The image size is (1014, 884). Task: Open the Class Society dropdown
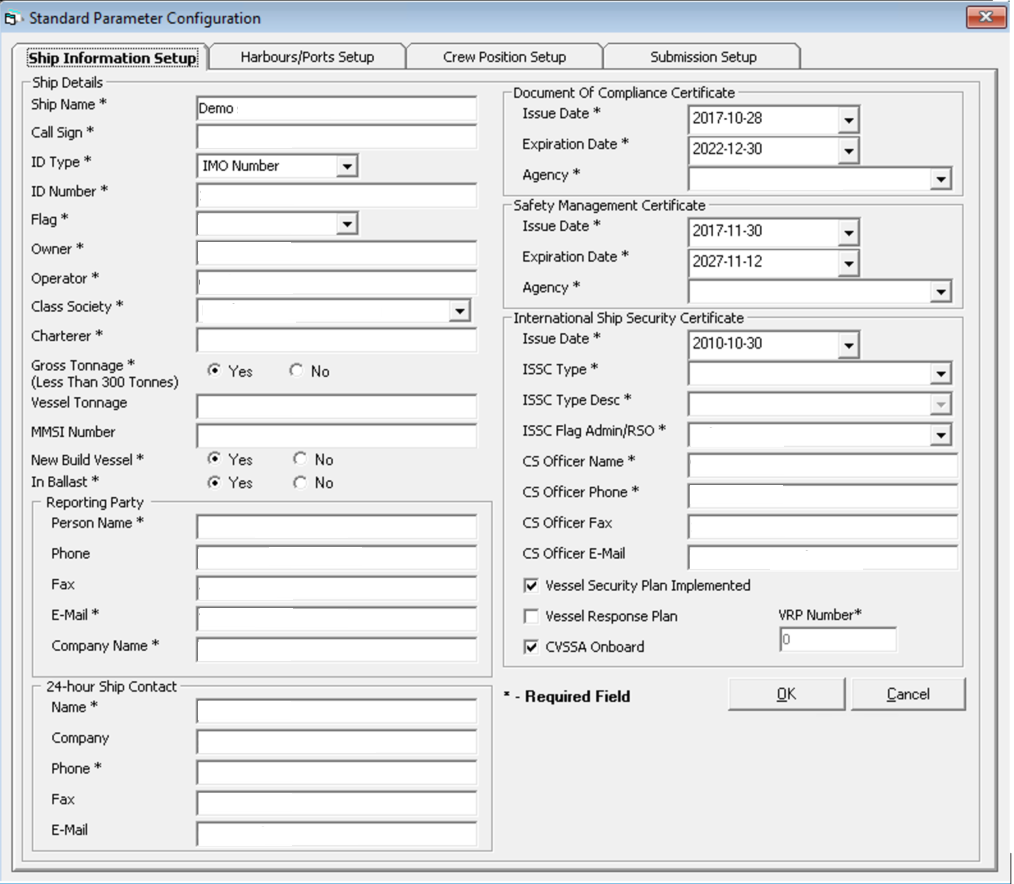click(460, 311)
